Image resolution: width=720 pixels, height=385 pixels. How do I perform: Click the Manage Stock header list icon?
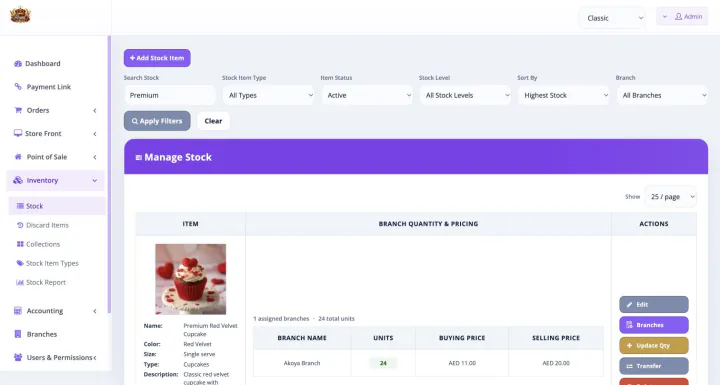point(139,158)
